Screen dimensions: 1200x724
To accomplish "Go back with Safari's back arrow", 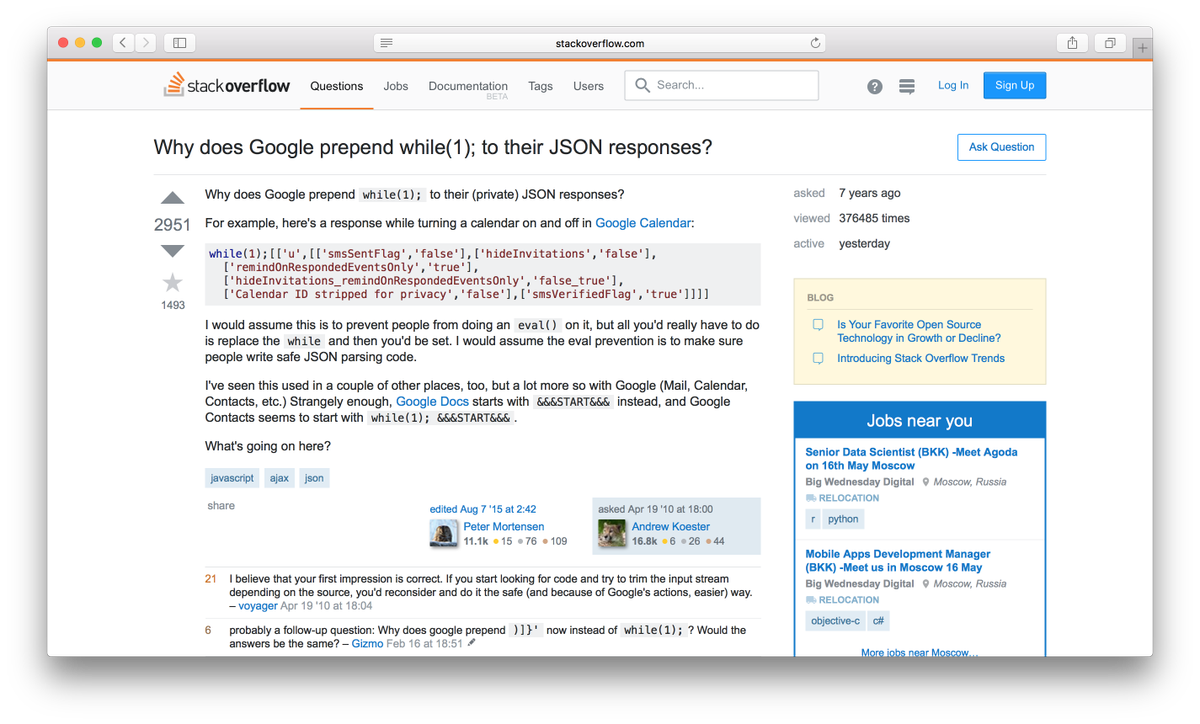I will [x=123, y=43].
